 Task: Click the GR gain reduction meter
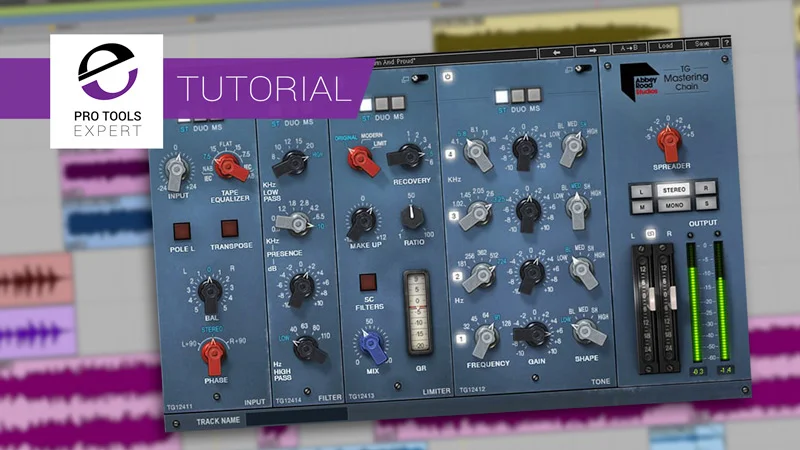[418, 312]
